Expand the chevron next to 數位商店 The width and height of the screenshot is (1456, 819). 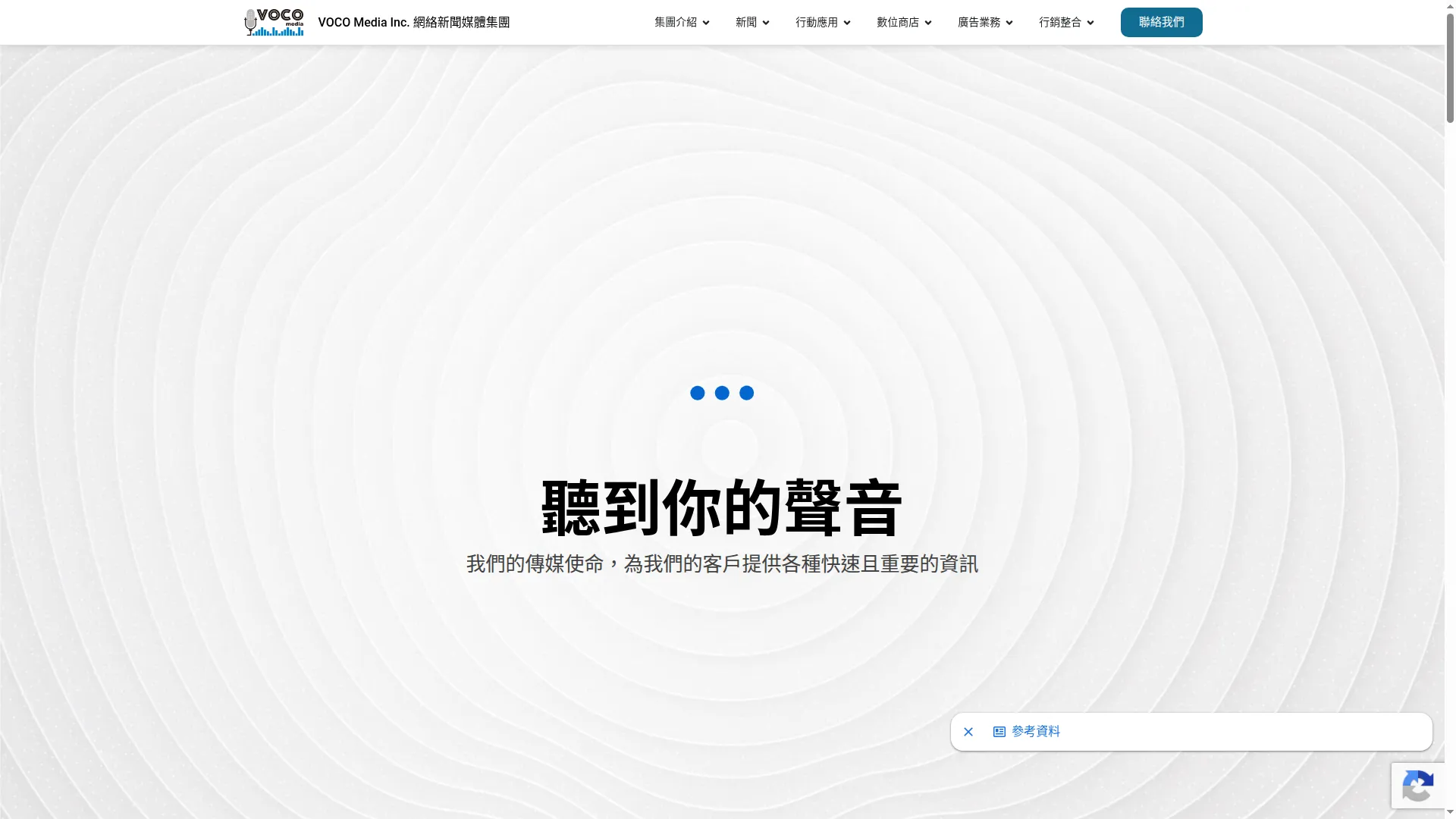(x=928, y=23)
